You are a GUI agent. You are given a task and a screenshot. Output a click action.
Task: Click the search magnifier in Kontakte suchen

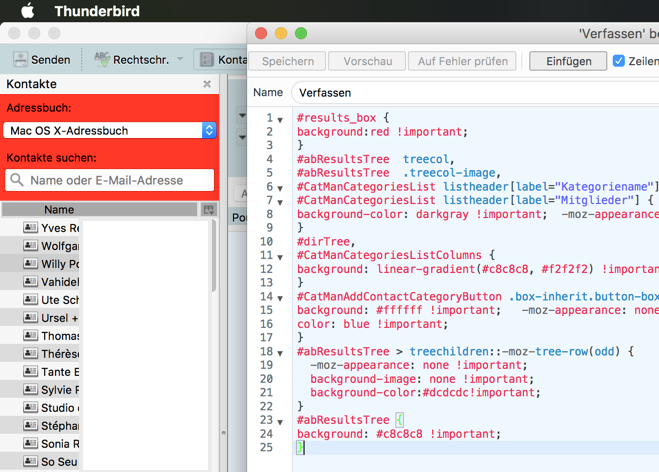click(17, 180)
